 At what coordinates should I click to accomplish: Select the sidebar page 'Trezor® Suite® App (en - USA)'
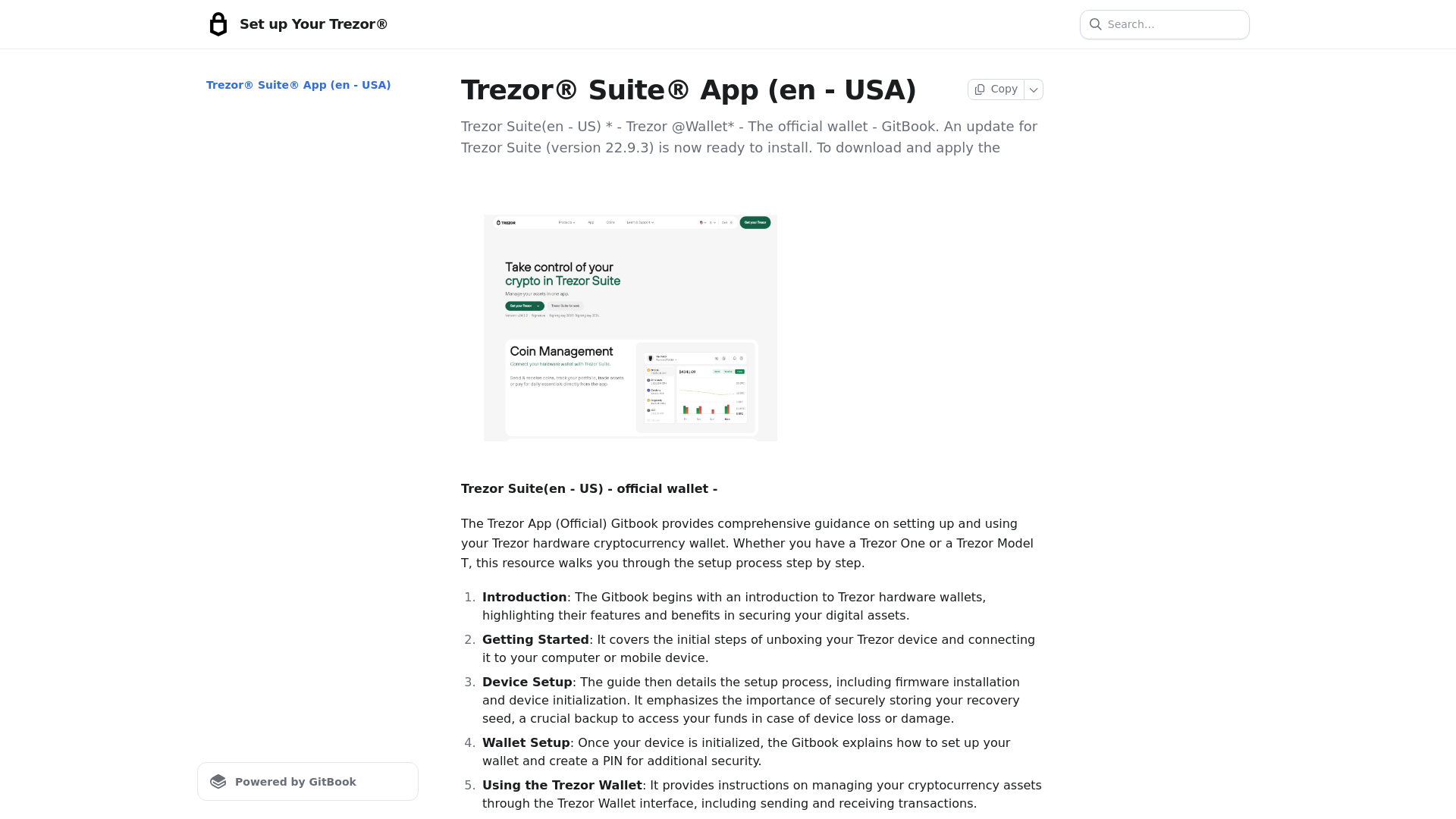pos(299,85)
